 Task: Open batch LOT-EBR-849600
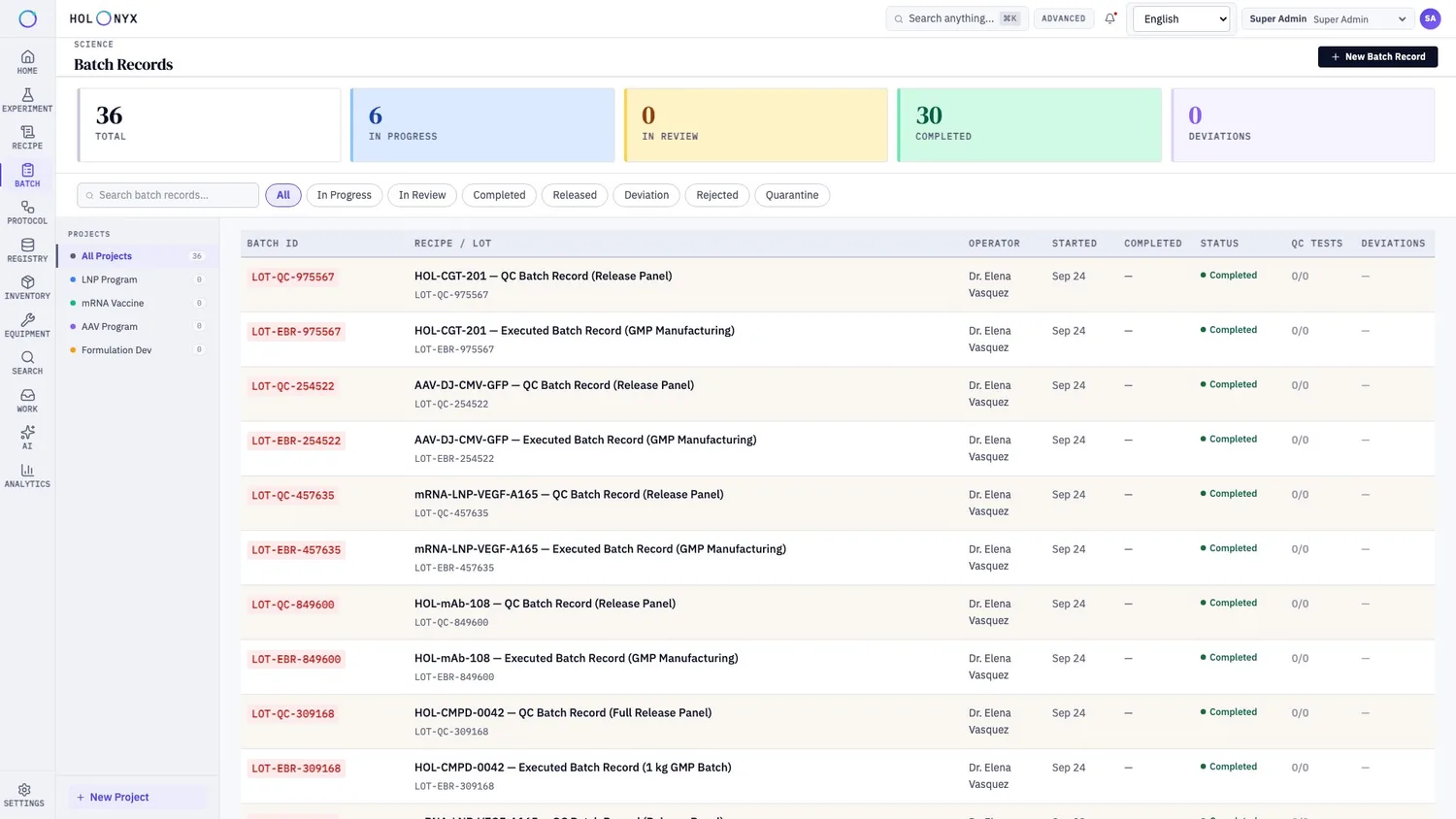[296, 659]
